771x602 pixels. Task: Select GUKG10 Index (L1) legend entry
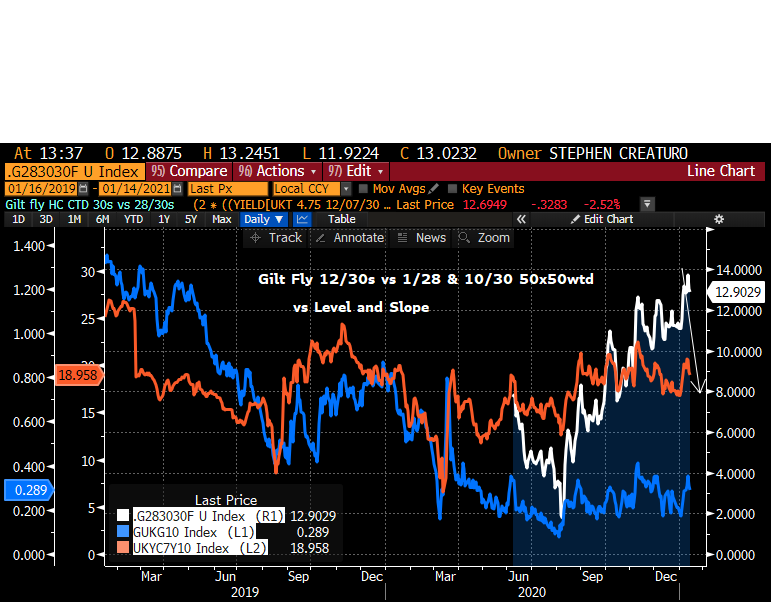pyautogui.click(x=194, y=532)
